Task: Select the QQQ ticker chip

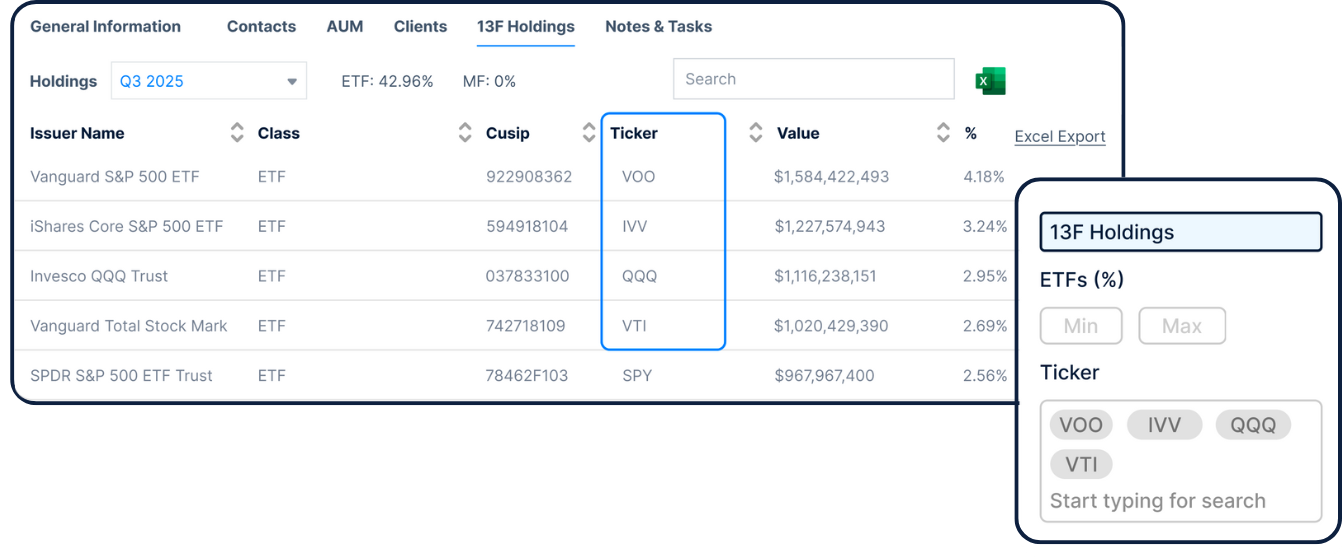Action: pyautogui.click(x=1253, y=425)
